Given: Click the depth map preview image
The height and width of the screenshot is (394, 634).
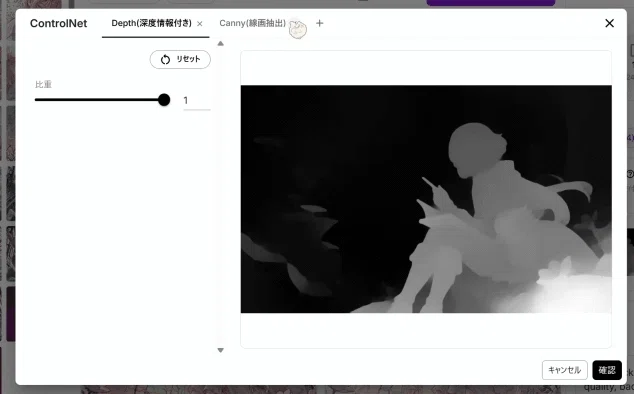Looking at the screenshot, I should point(426,199).
